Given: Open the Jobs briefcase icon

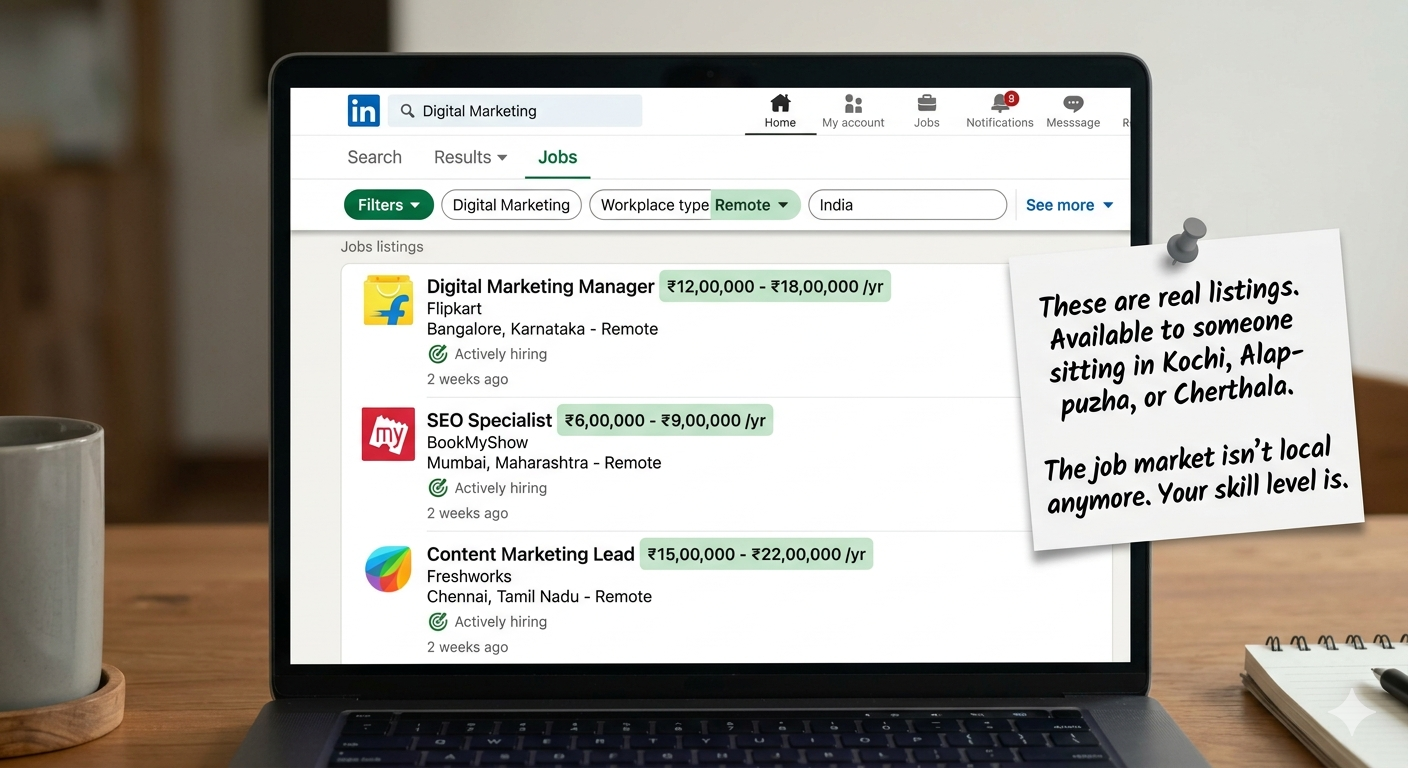Looking at the screenshot, I should pyautogui.click(x=927, y=103).
